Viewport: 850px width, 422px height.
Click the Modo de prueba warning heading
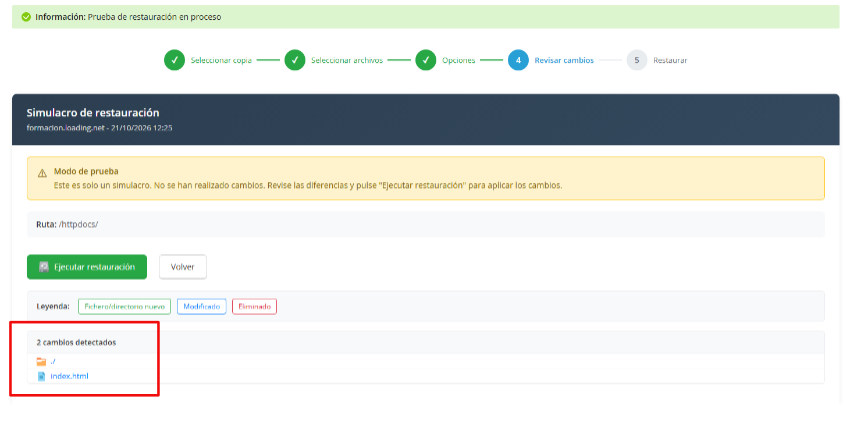86,171
